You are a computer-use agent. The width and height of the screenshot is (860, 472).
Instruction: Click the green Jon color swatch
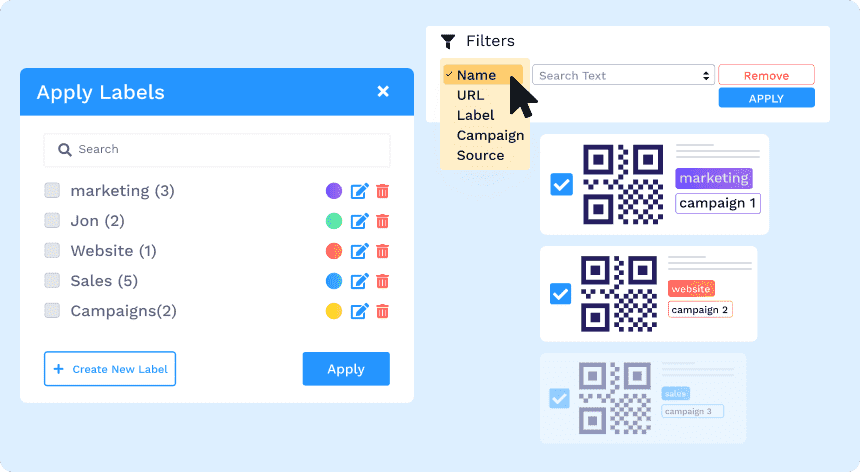334,221
